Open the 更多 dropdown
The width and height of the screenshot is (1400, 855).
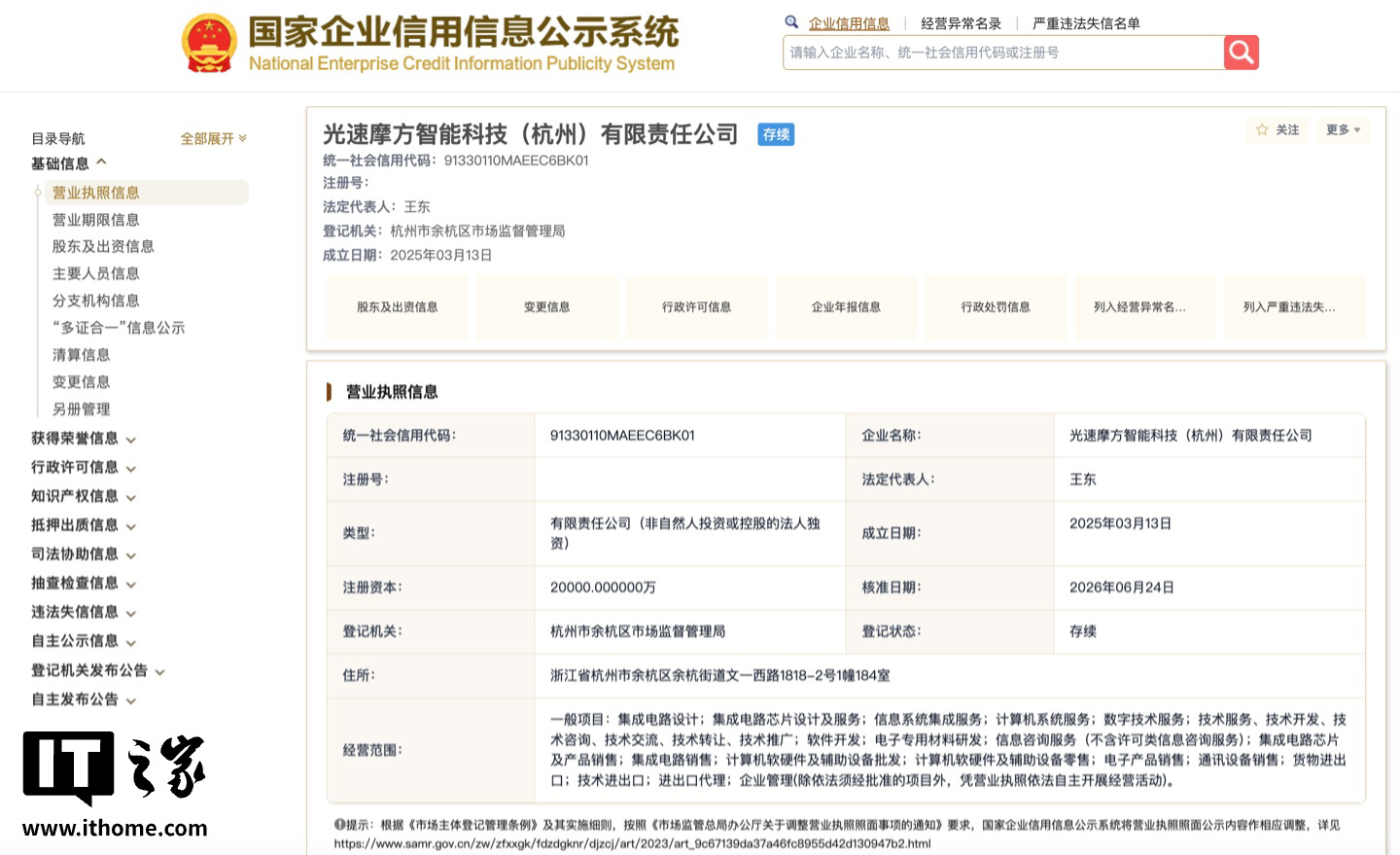coord(1343,129)
